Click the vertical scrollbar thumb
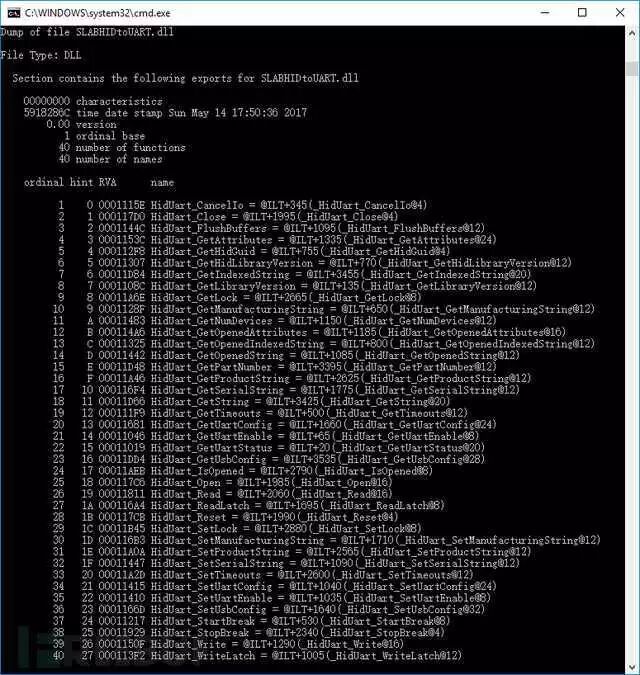 tap(632, 69)
